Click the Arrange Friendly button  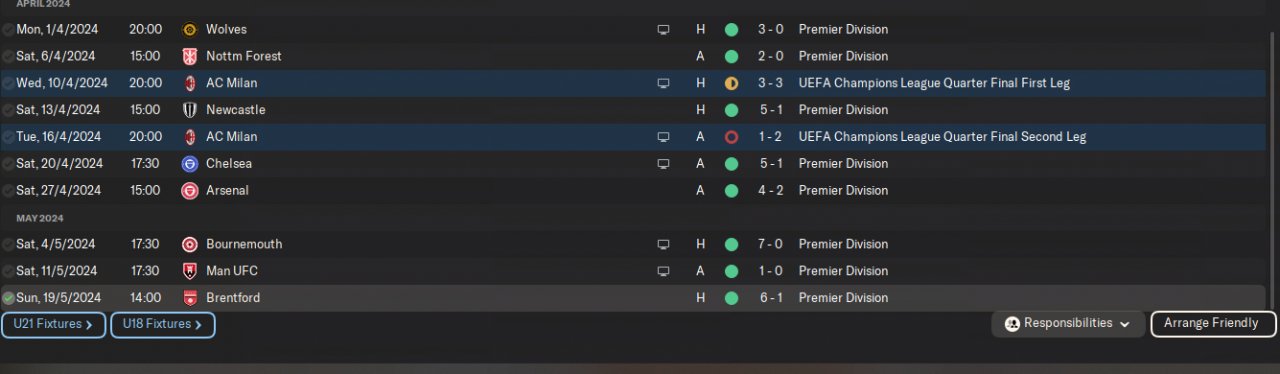(1213, 324)
